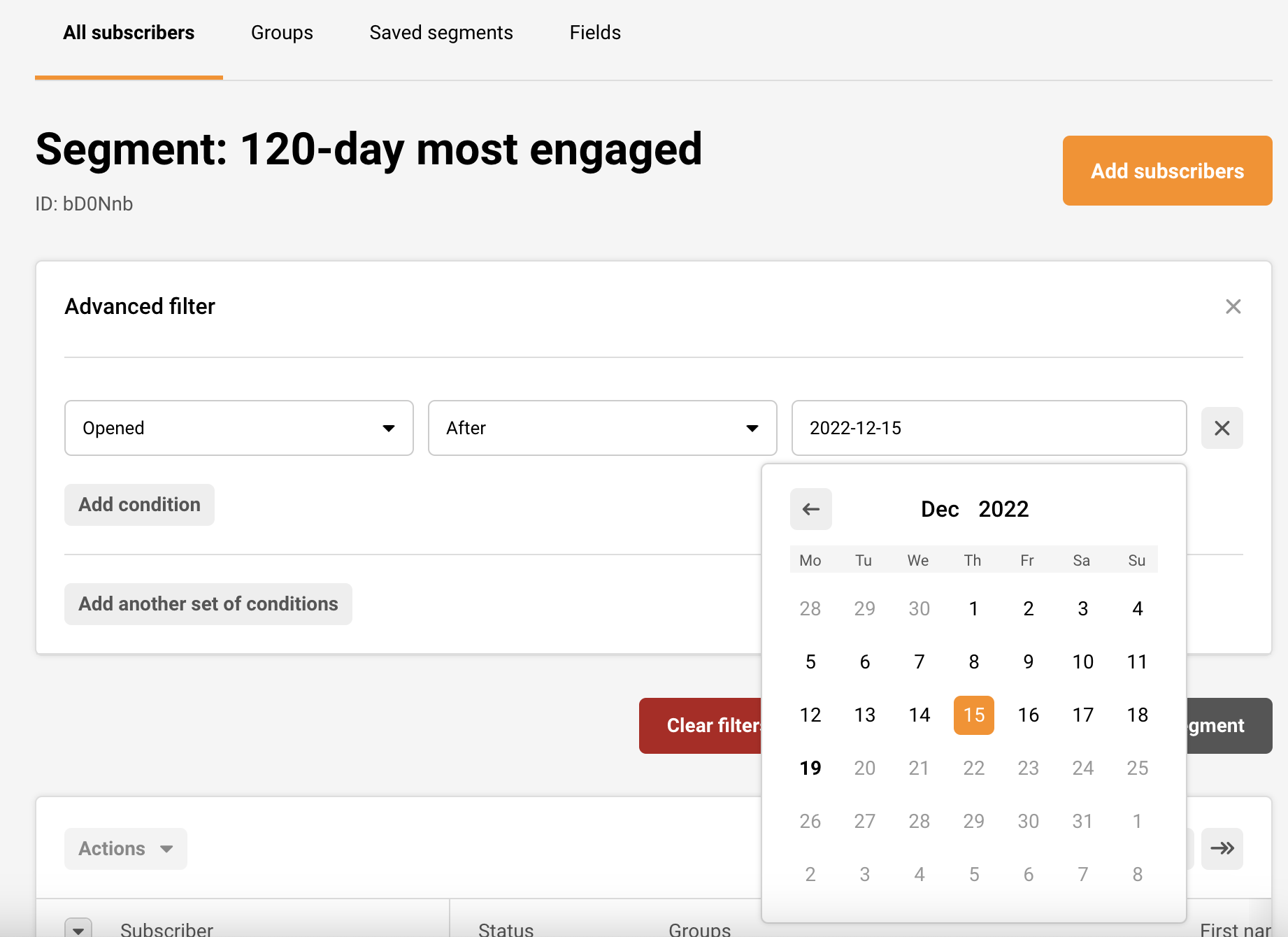Viewport: 1288px width, 937px height.
Task: Switch to the Groups tab
Action: click(282, 33)
